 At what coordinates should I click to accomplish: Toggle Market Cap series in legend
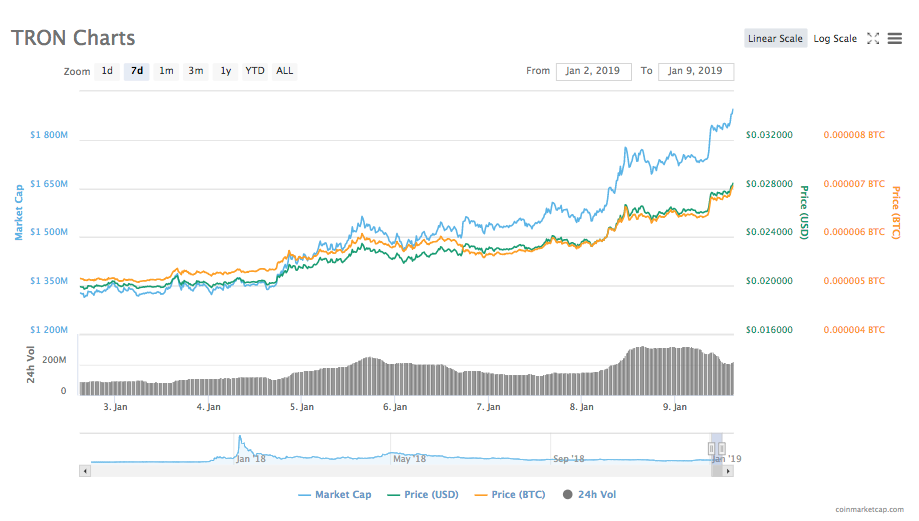pos(335,495)
